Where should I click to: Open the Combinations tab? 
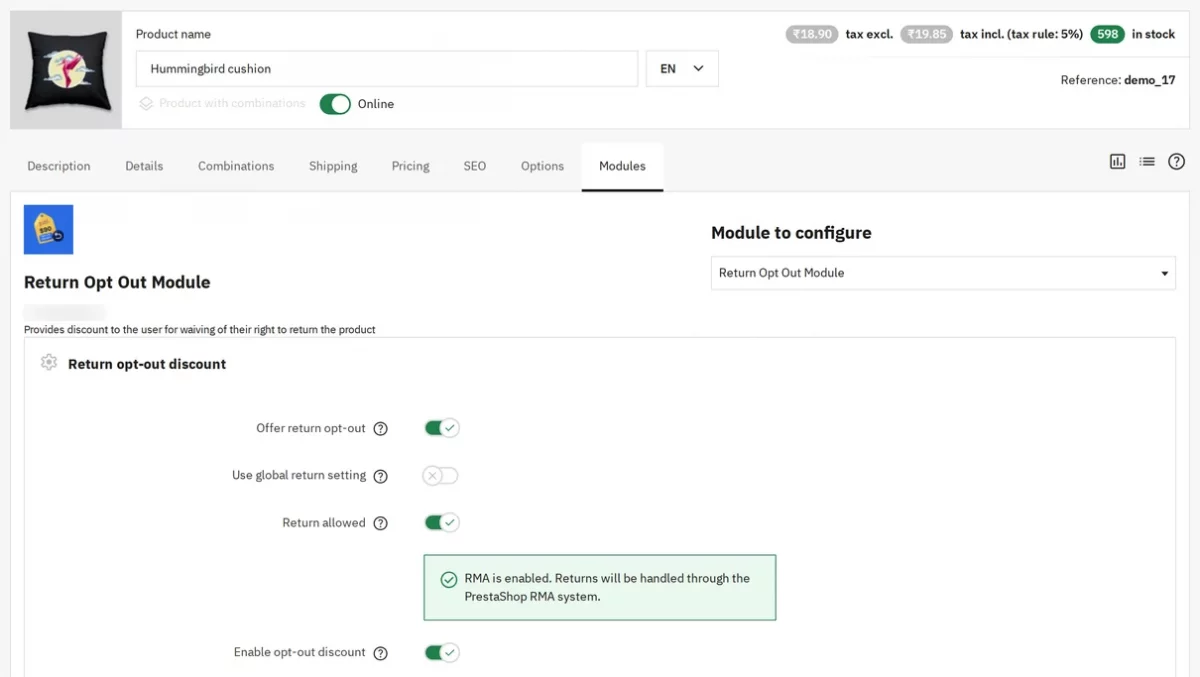236,166
